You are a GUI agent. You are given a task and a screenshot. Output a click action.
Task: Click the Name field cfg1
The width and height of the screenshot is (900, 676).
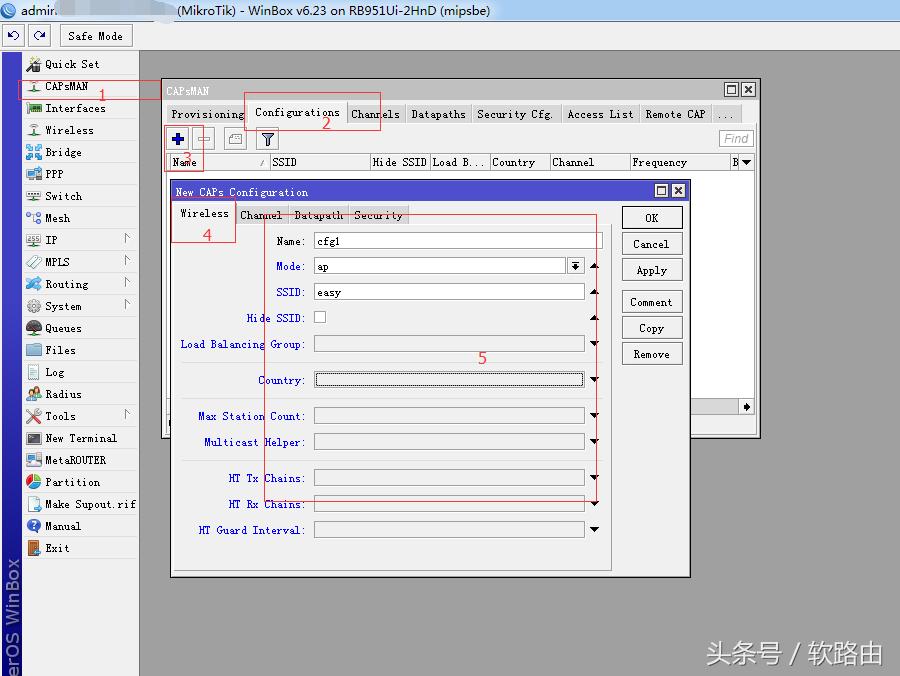click(458, 241)
